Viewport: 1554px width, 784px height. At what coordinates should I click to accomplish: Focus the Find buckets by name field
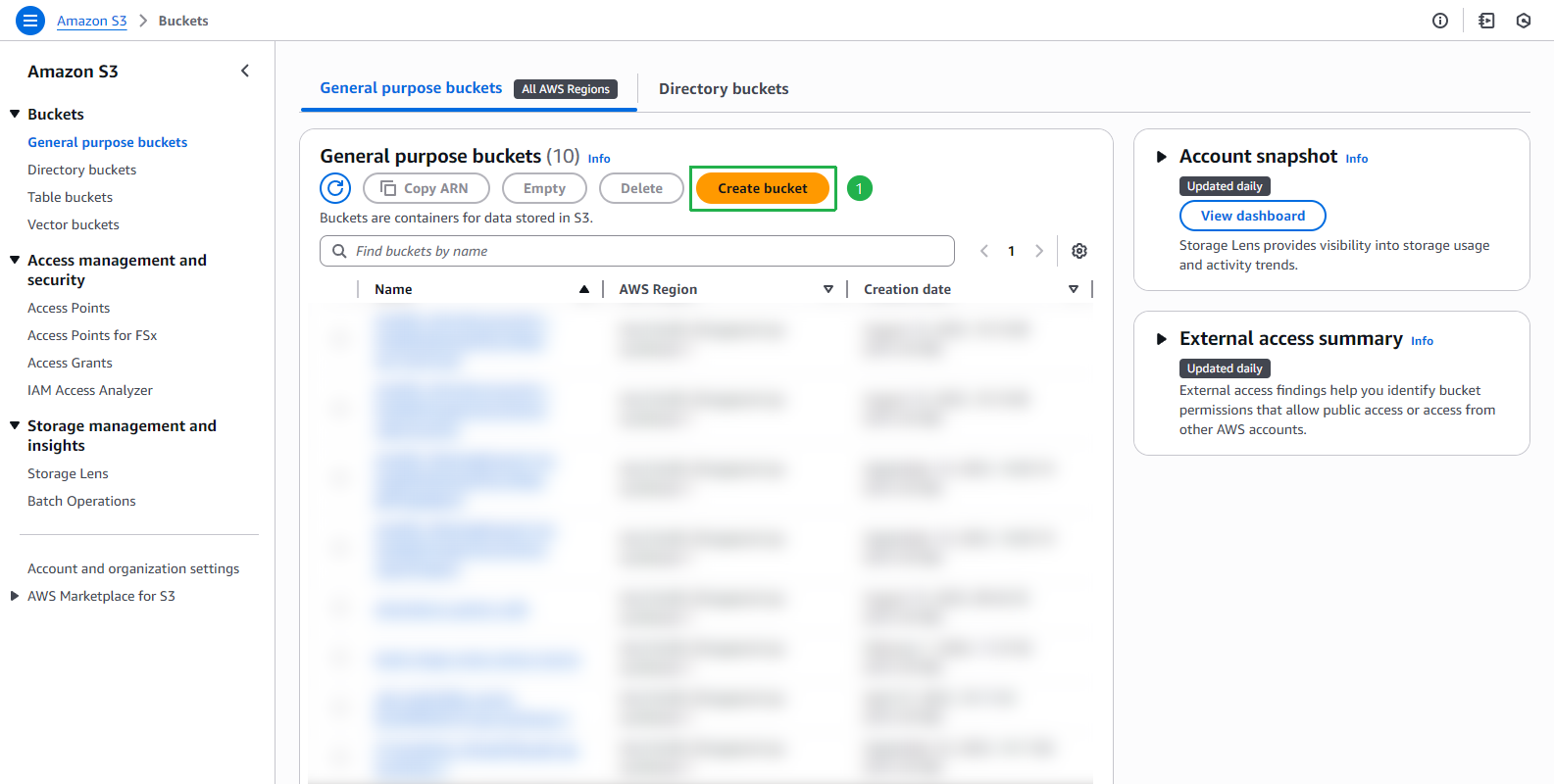[637, 251]
